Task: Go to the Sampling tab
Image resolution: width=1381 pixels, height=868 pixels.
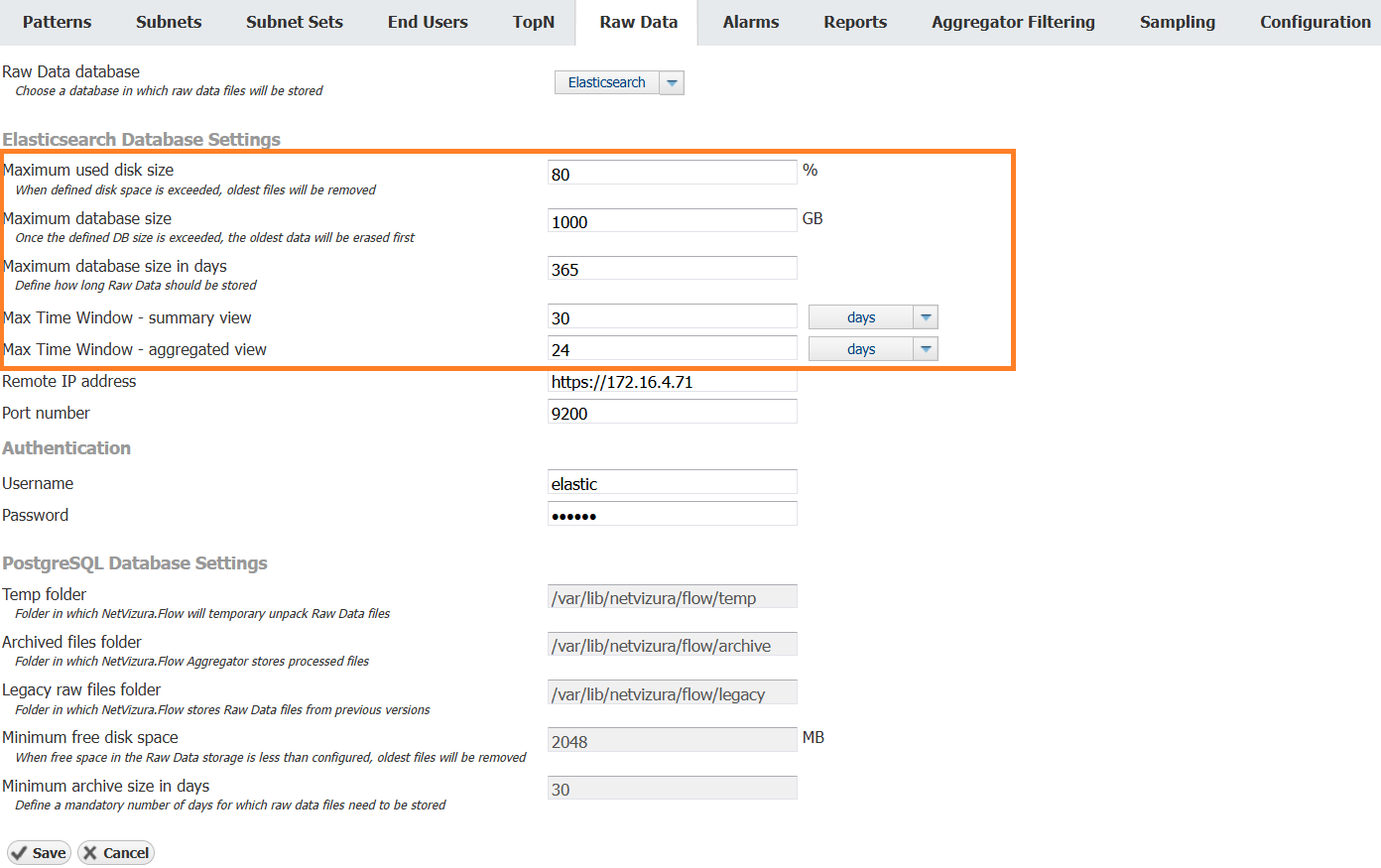Action: [1177, 22]
